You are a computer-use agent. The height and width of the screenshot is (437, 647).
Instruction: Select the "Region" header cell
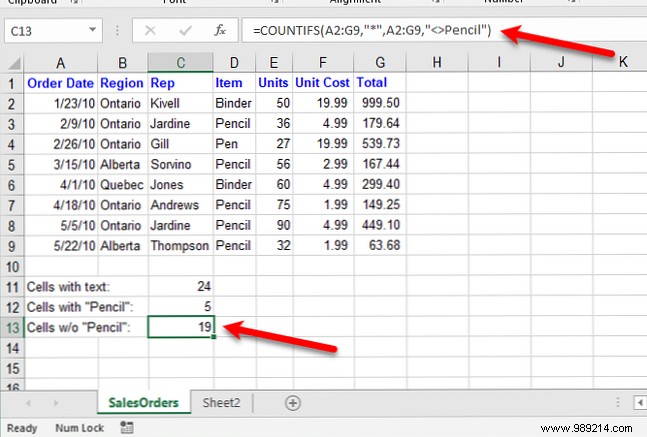tap(123, 83)
